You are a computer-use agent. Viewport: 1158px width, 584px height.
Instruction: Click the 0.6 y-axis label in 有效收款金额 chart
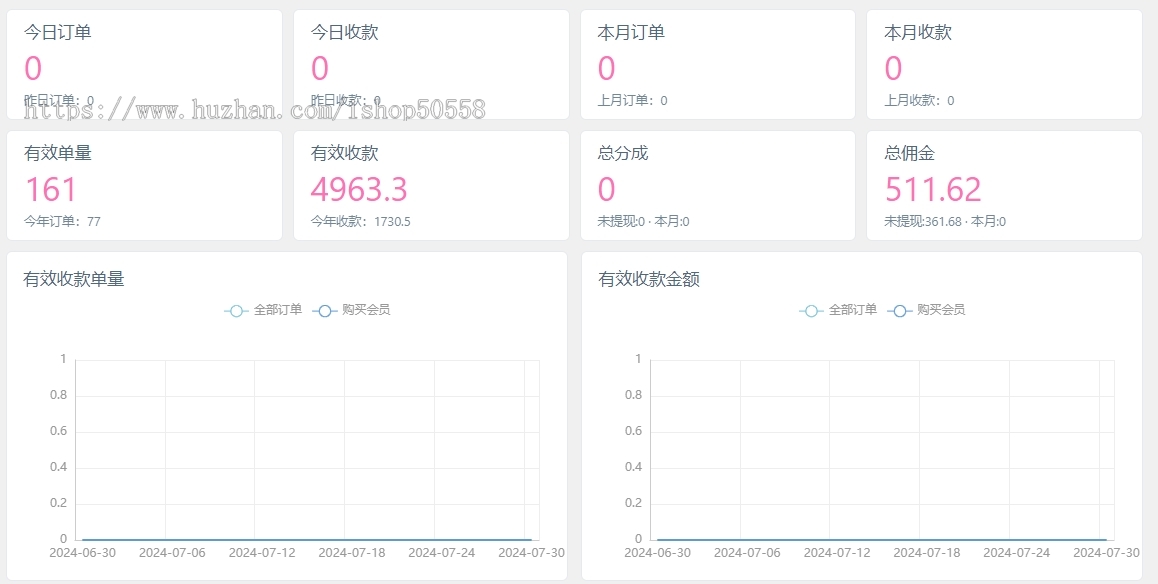[x=634, y=431]
